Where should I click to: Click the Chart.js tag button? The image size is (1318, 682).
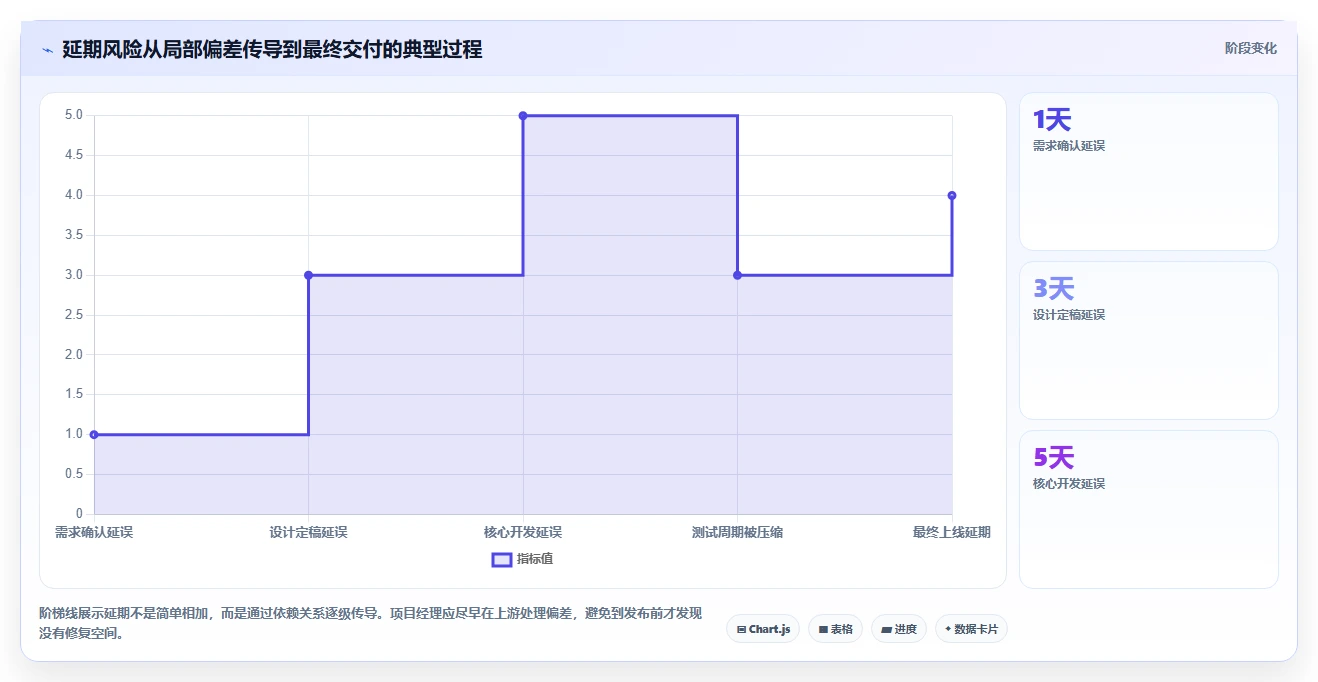(x=763, y=629)
